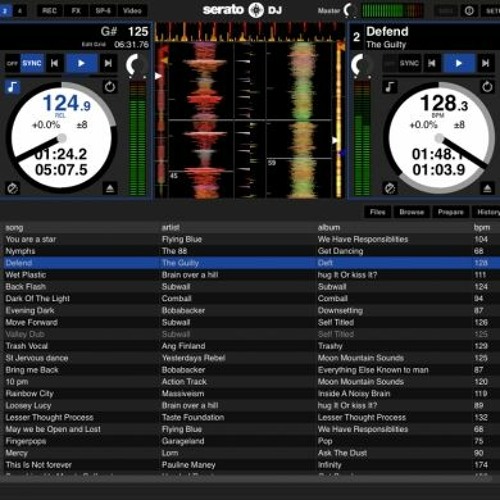Screen dimensions: 500x500
Task: Adjust gain knob of the 124.9 BPM deck
Action: (136, 66)
